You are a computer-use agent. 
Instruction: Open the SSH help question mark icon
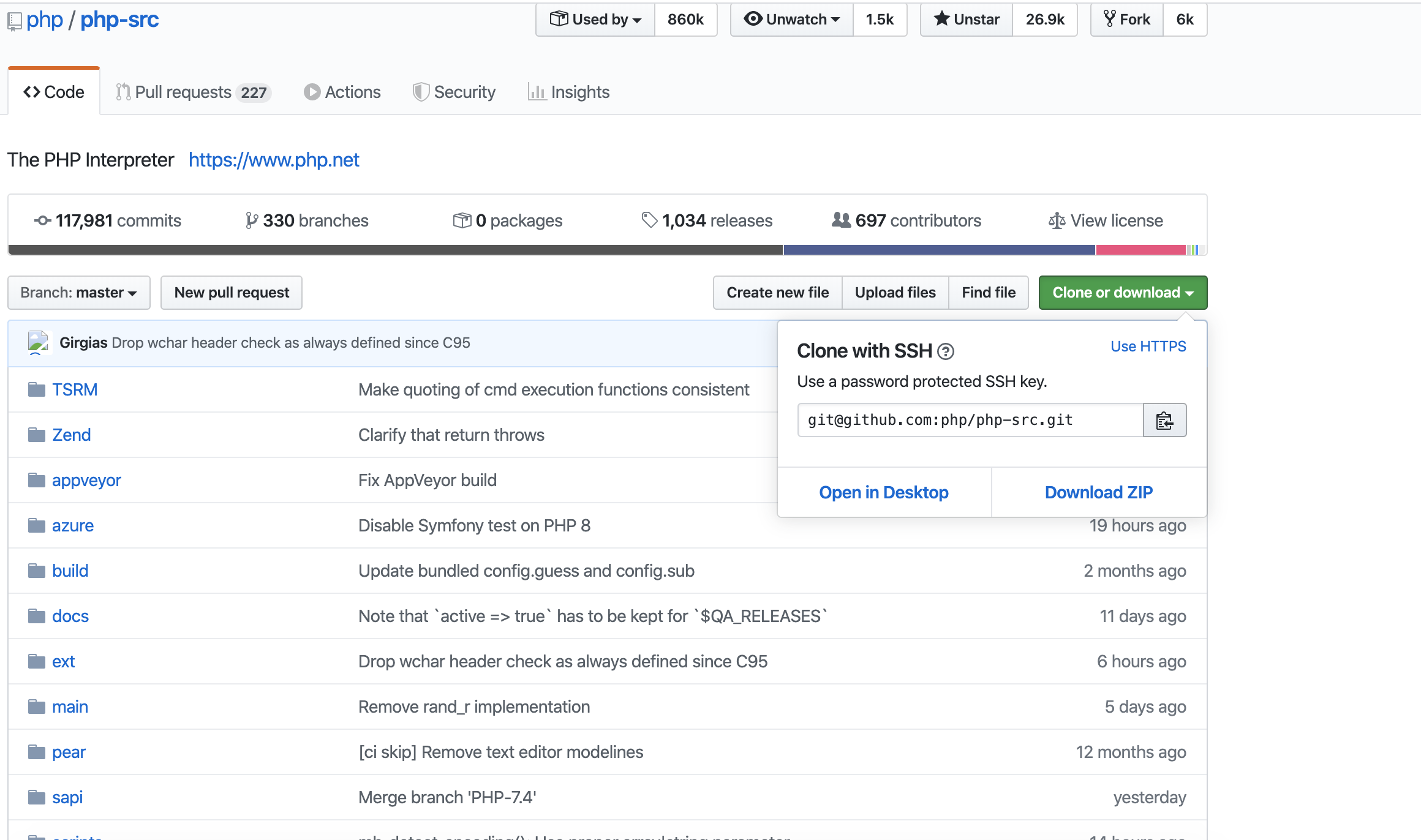pos(946,351)
